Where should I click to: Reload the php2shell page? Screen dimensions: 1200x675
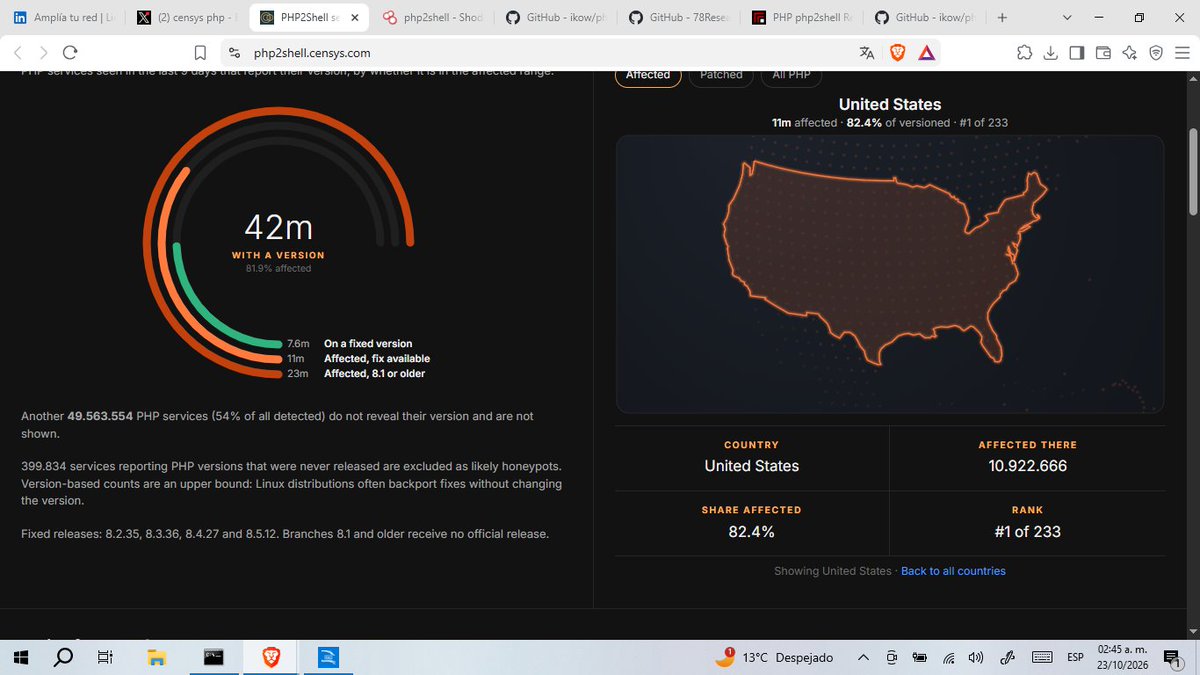coord(70,53)
